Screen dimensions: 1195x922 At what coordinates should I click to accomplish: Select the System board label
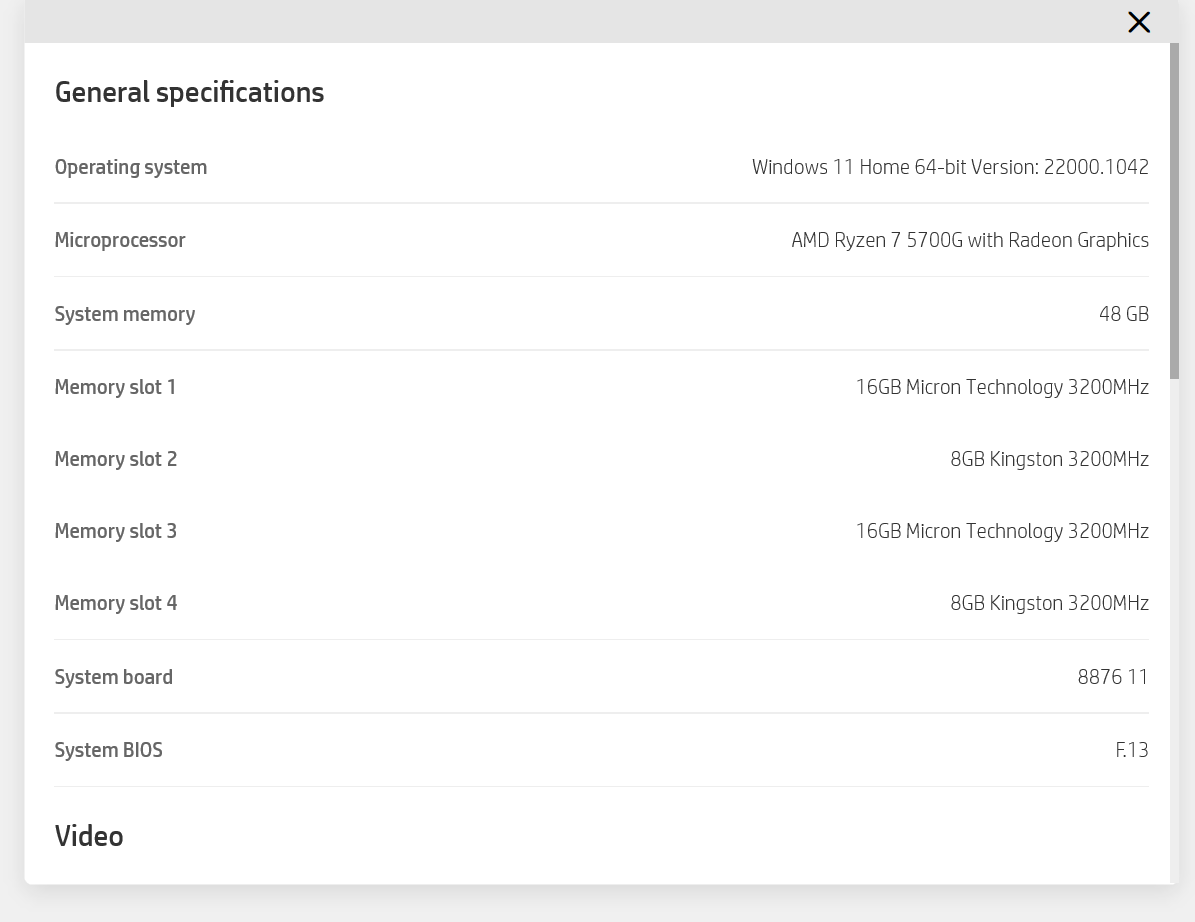click(x=114, y=677)
